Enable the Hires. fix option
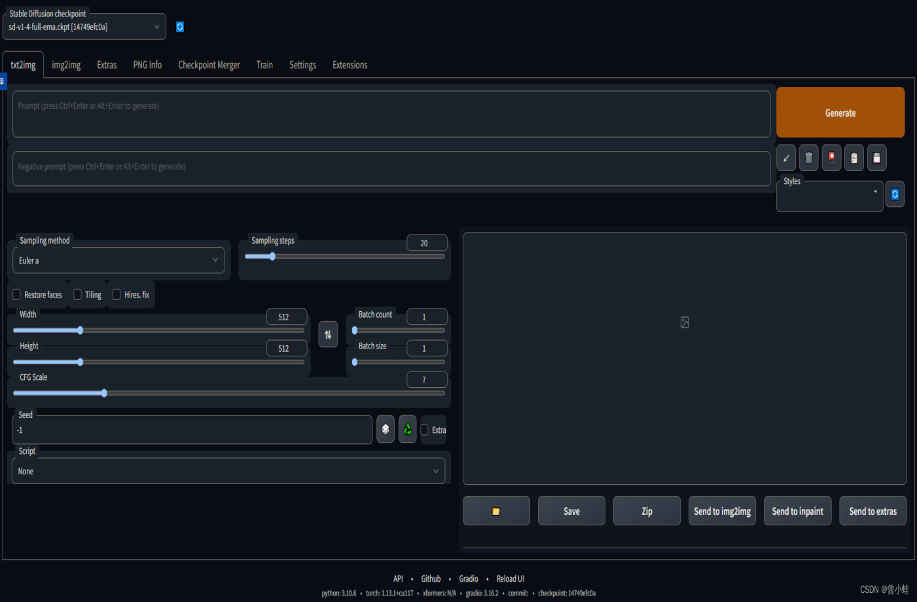The width and height of the screenshot is (918, 602). [117, 295]
